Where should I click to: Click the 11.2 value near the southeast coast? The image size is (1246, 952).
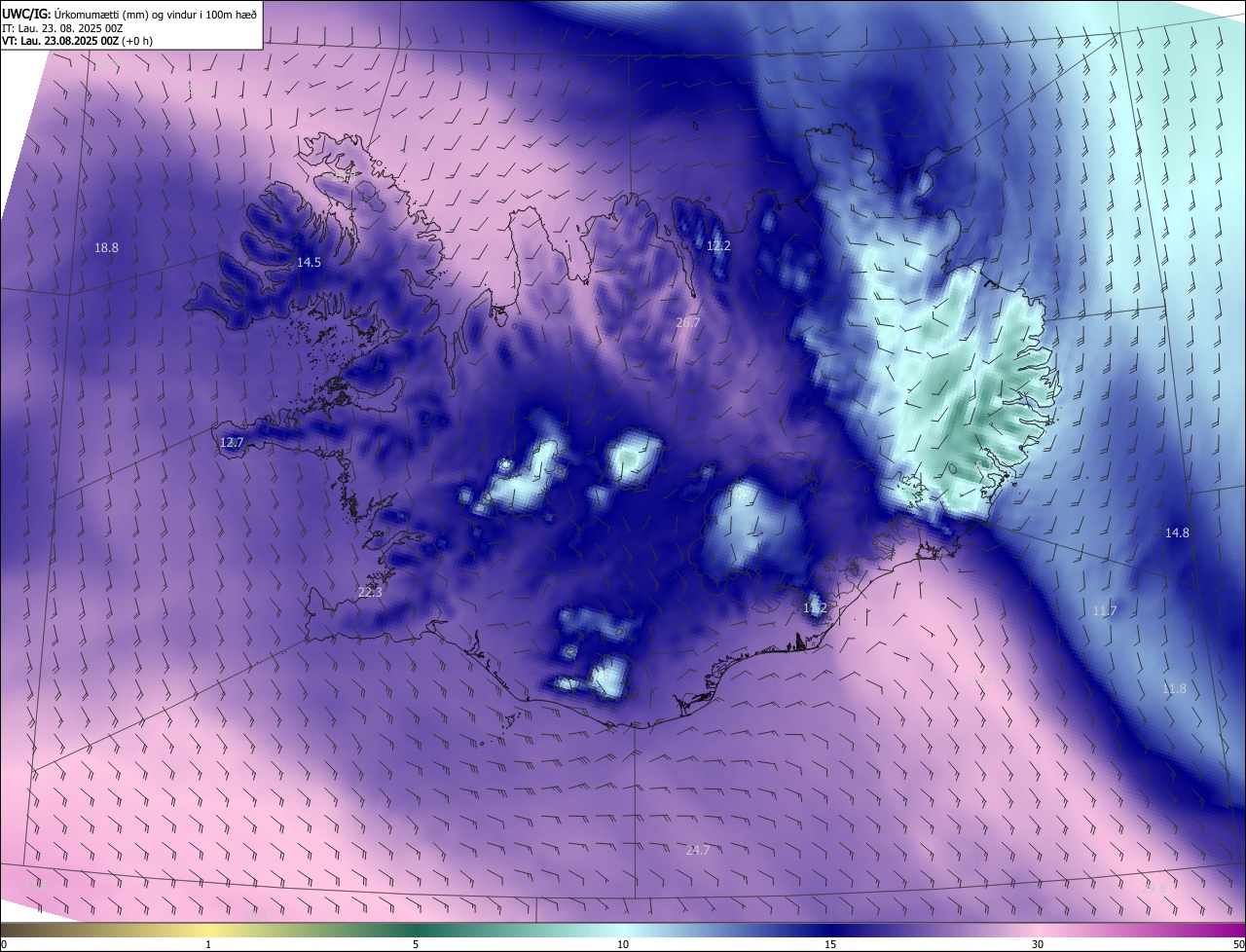click(815, 607)
